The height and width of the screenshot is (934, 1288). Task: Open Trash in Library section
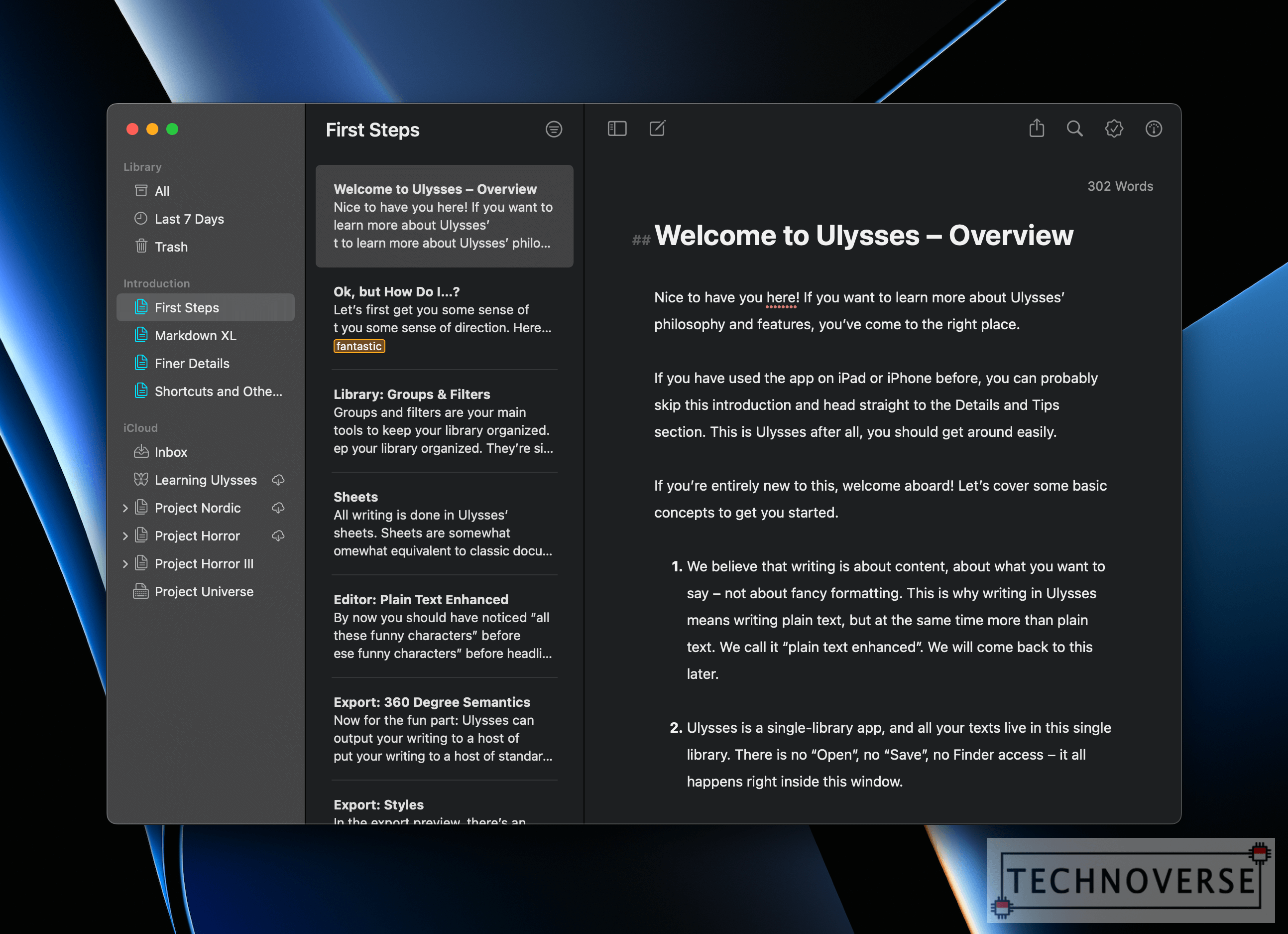tap(171, 246)
